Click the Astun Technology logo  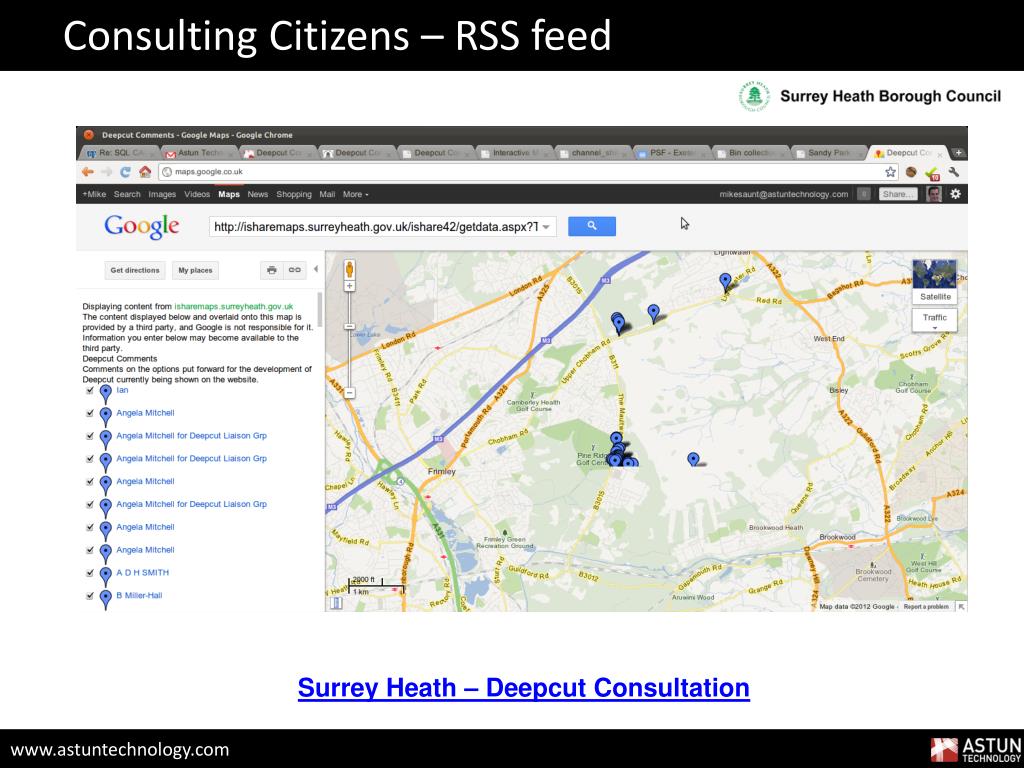(976, 750)
